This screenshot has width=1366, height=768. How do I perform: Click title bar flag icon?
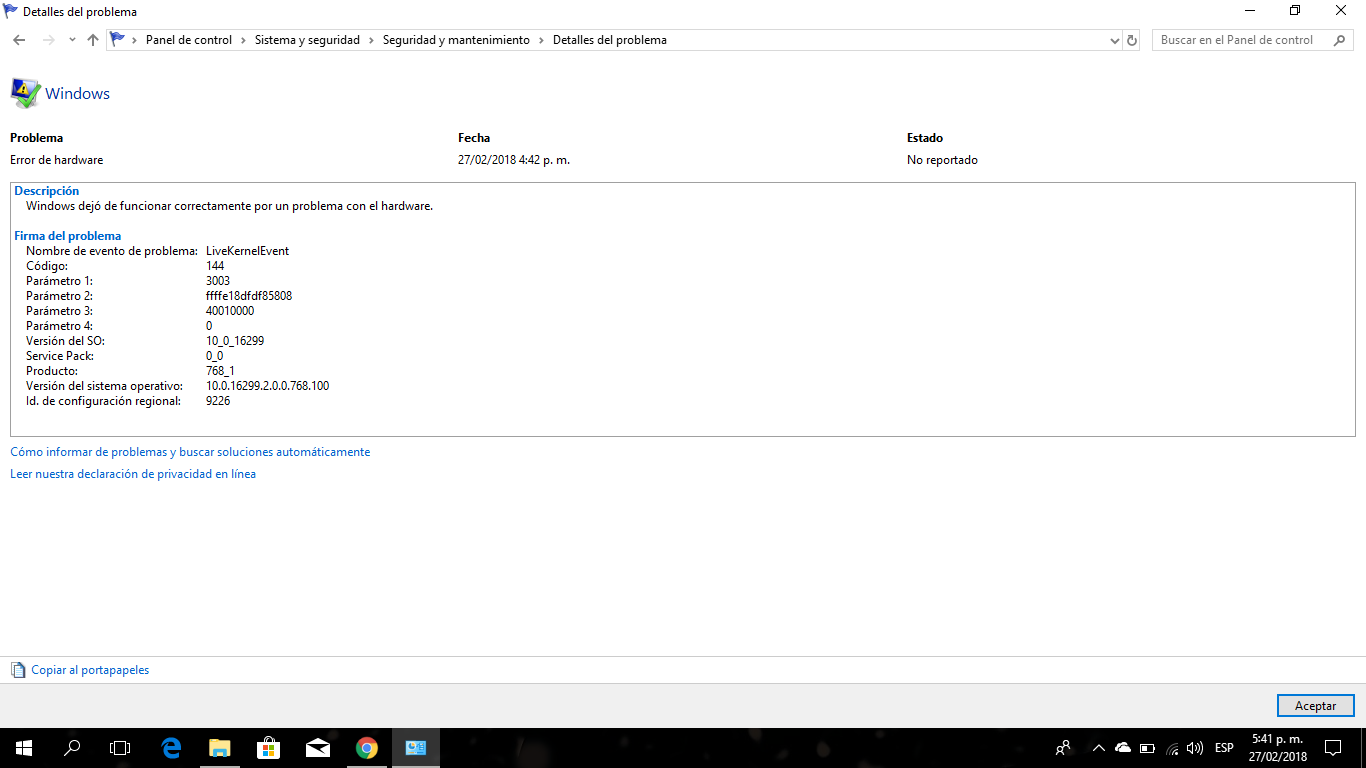point(11,11)
